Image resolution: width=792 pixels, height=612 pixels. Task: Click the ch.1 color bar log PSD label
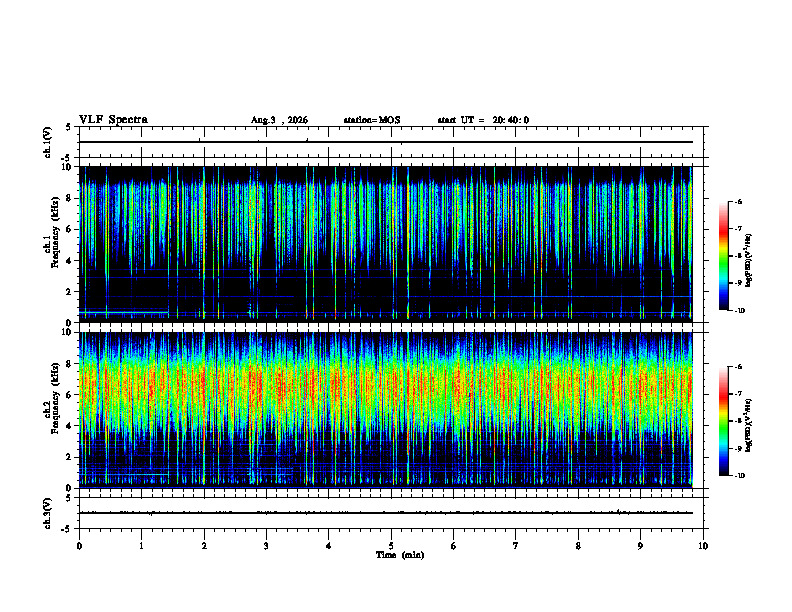(x=749, y=261)
